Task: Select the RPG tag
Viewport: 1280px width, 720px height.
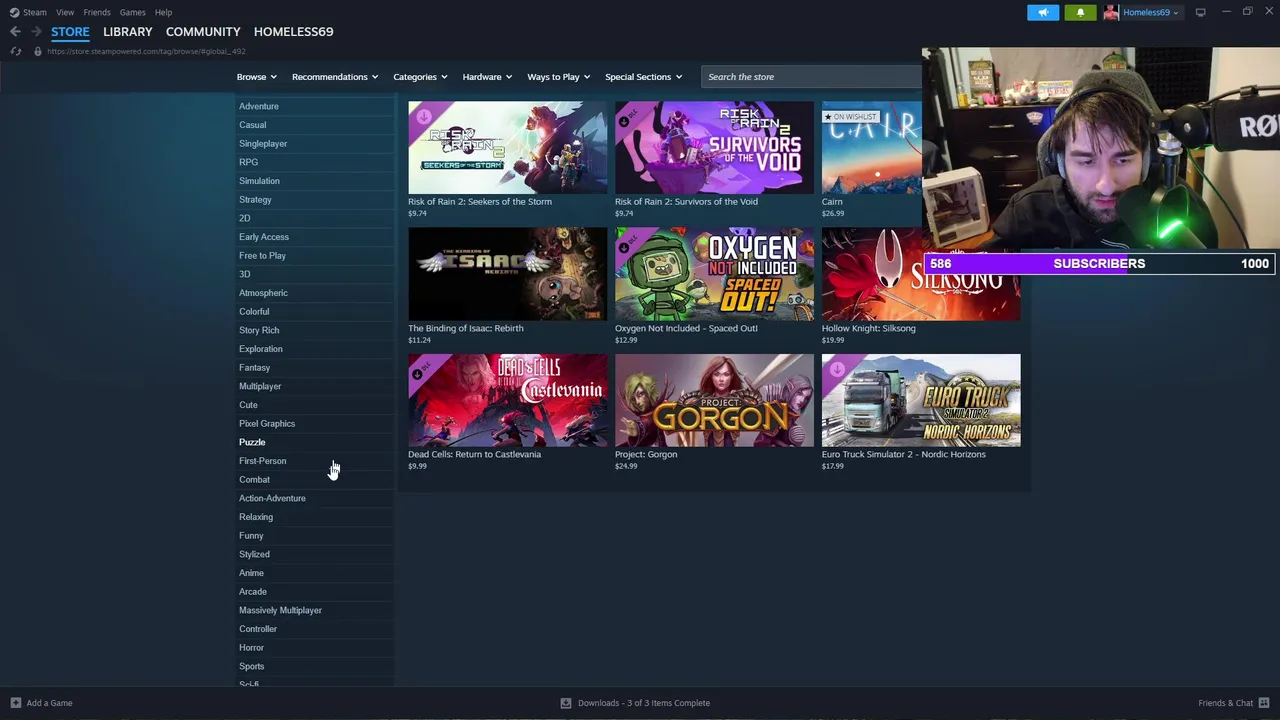Action: click(248, 162)
